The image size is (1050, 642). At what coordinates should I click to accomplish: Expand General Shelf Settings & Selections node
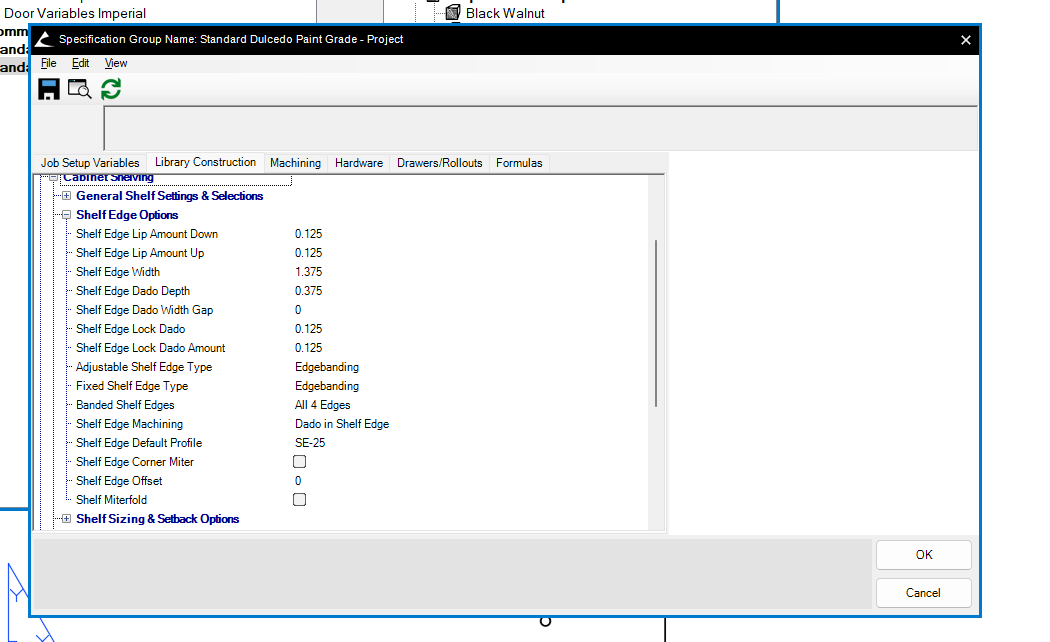coord(66,196)
